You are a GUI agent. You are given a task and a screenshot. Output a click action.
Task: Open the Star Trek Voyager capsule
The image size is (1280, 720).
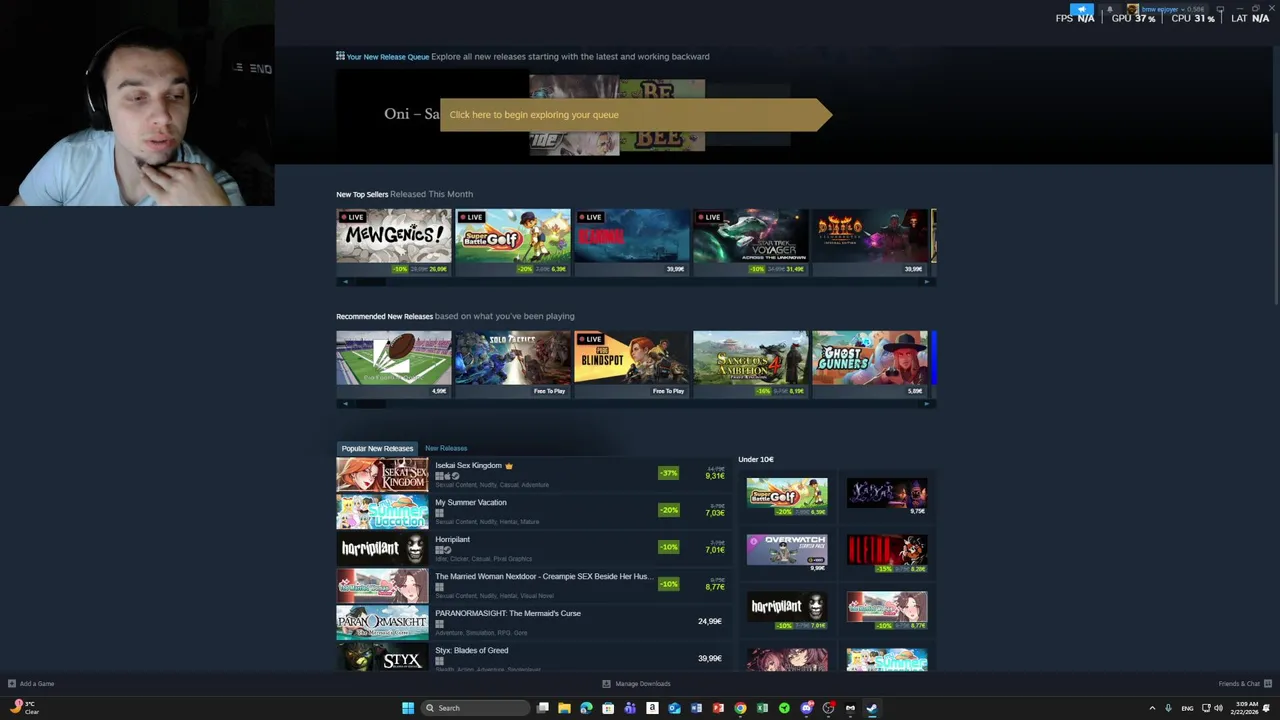click(x=750, y=242)
